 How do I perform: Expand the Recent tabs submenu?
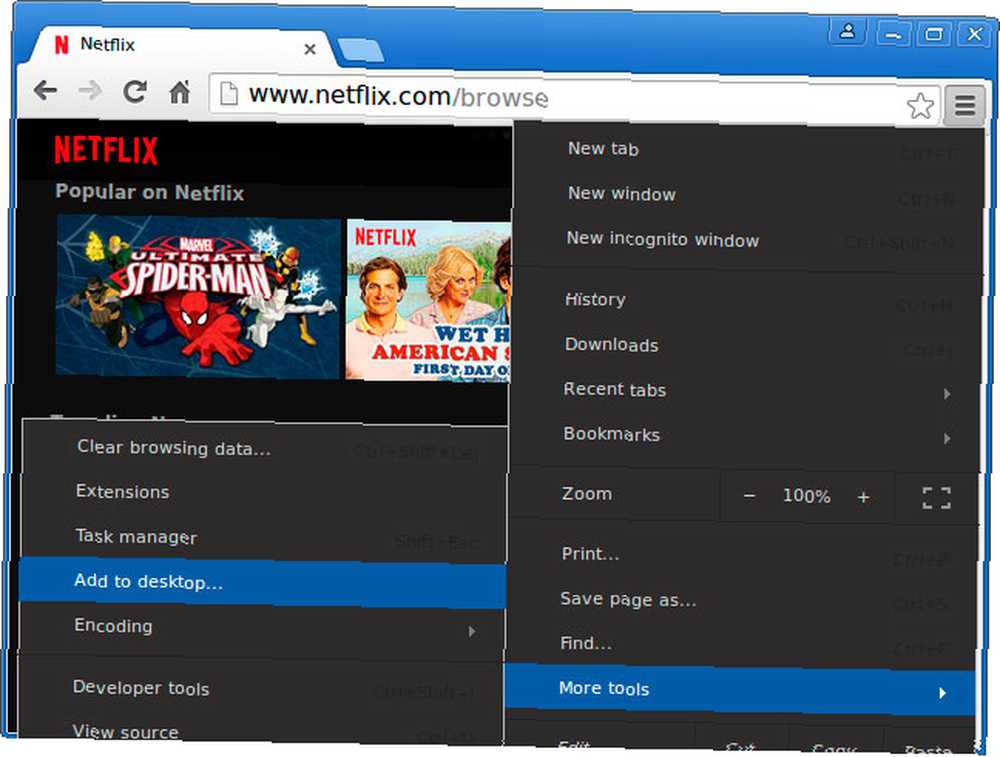746,390
